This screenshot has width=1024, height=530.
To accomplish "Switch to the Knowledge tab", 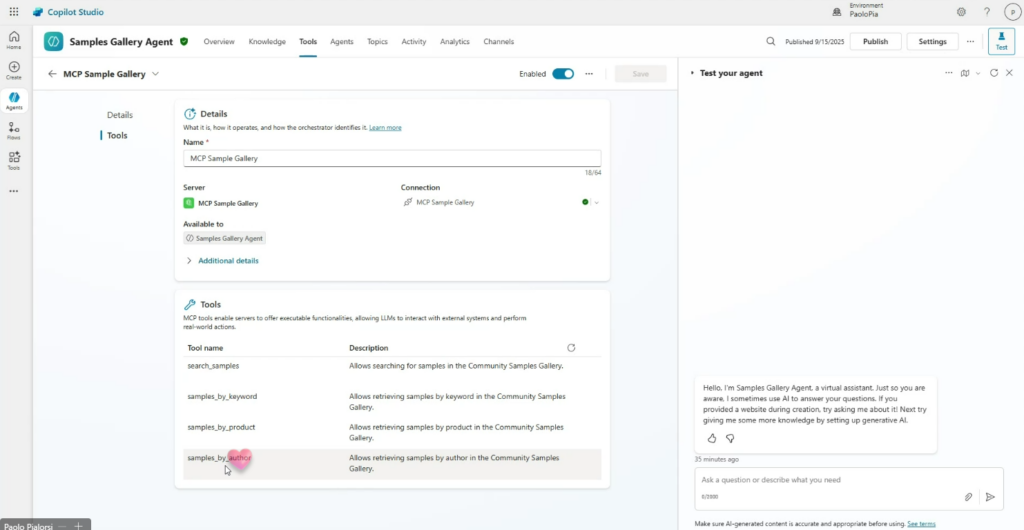I will (267, 41).
